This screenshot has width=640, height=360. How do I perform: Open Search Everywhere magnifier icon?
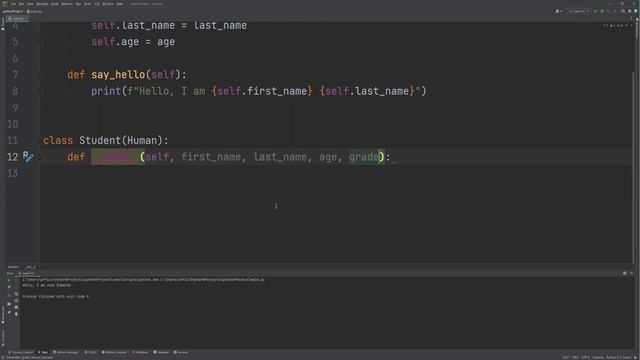click(x=623, y=11)
